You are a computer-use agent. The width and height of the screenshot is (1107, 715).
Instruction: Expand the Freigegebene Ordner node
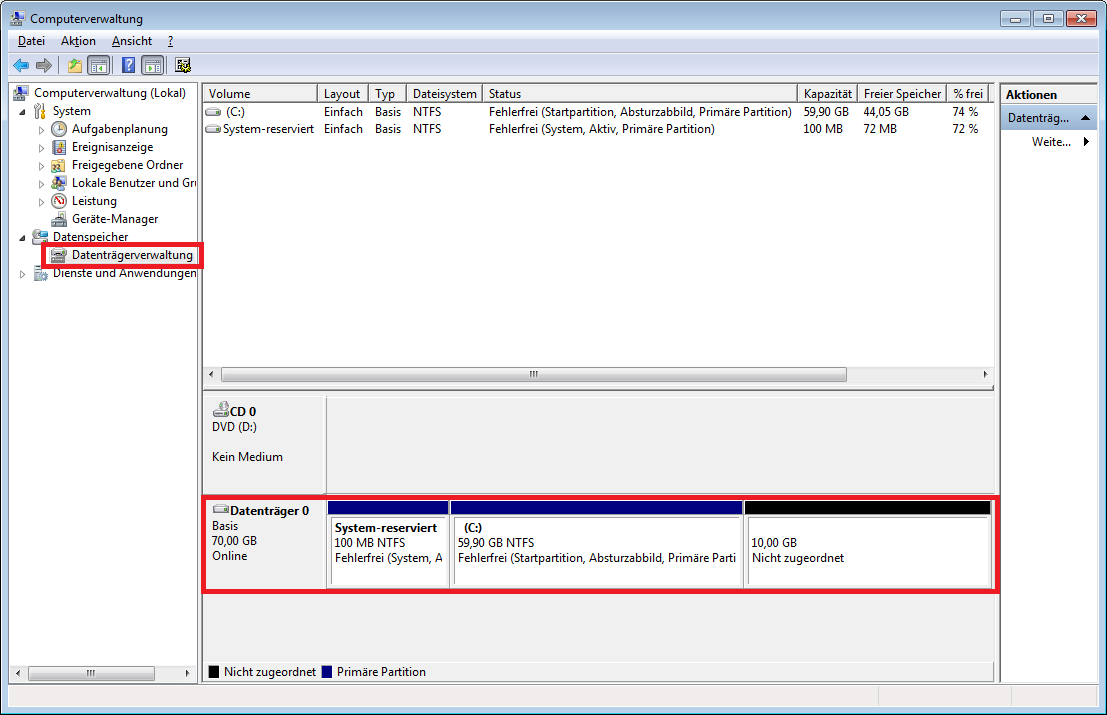pyautogui.click(x=41, y=165)
